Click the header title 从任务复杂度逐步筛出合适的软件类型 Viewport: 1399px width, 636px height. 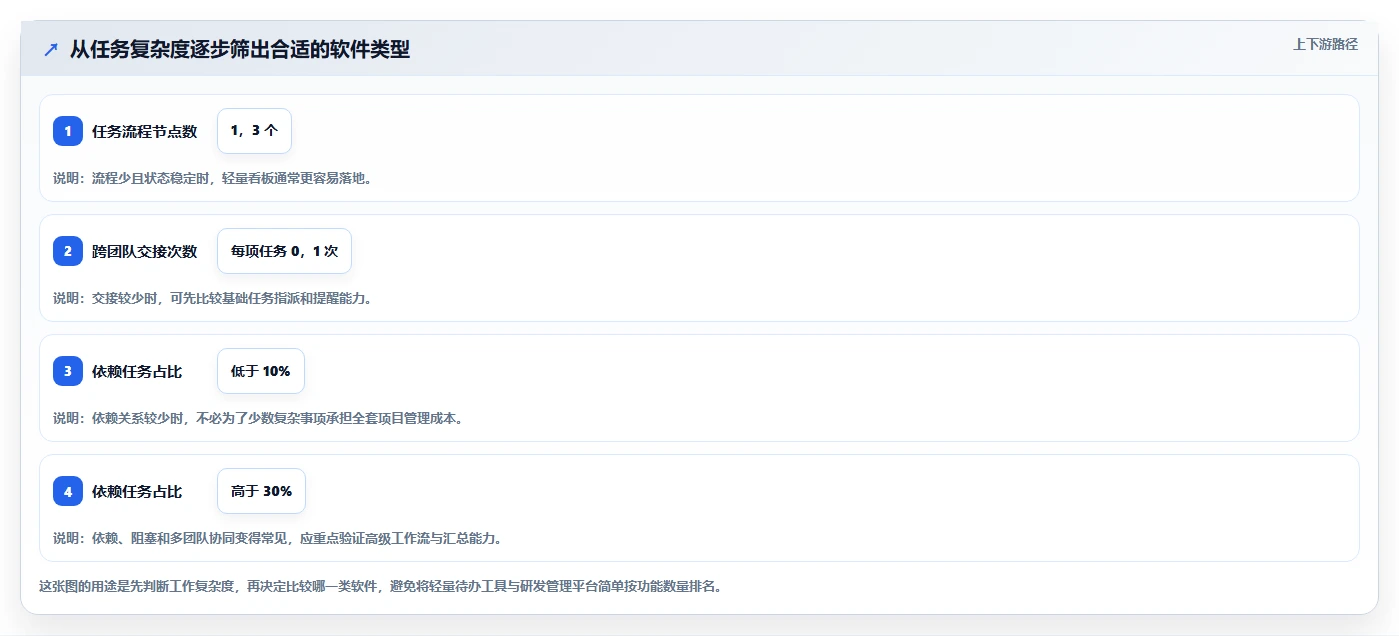tap(240, 49)
